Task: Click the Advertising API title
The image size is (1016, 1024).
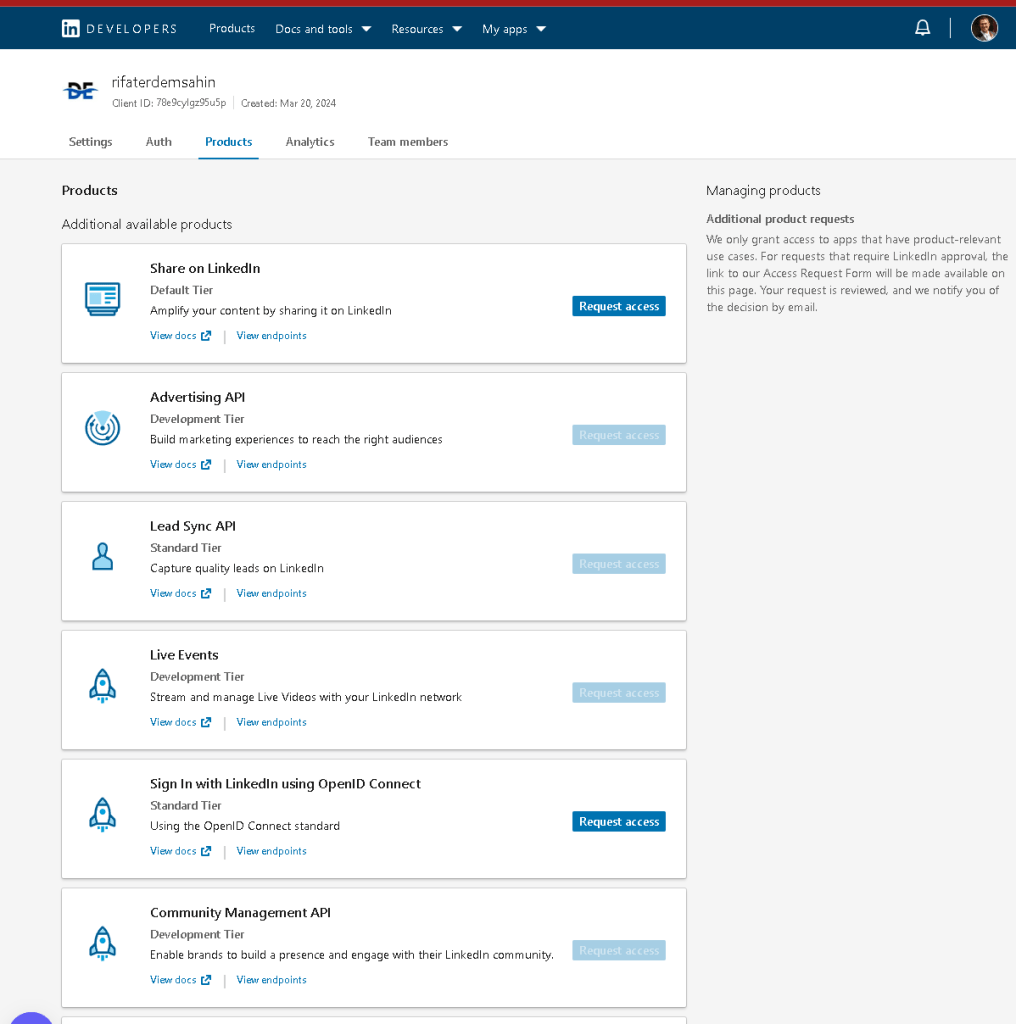Action: pyautogui.click(x=197, y=397)
